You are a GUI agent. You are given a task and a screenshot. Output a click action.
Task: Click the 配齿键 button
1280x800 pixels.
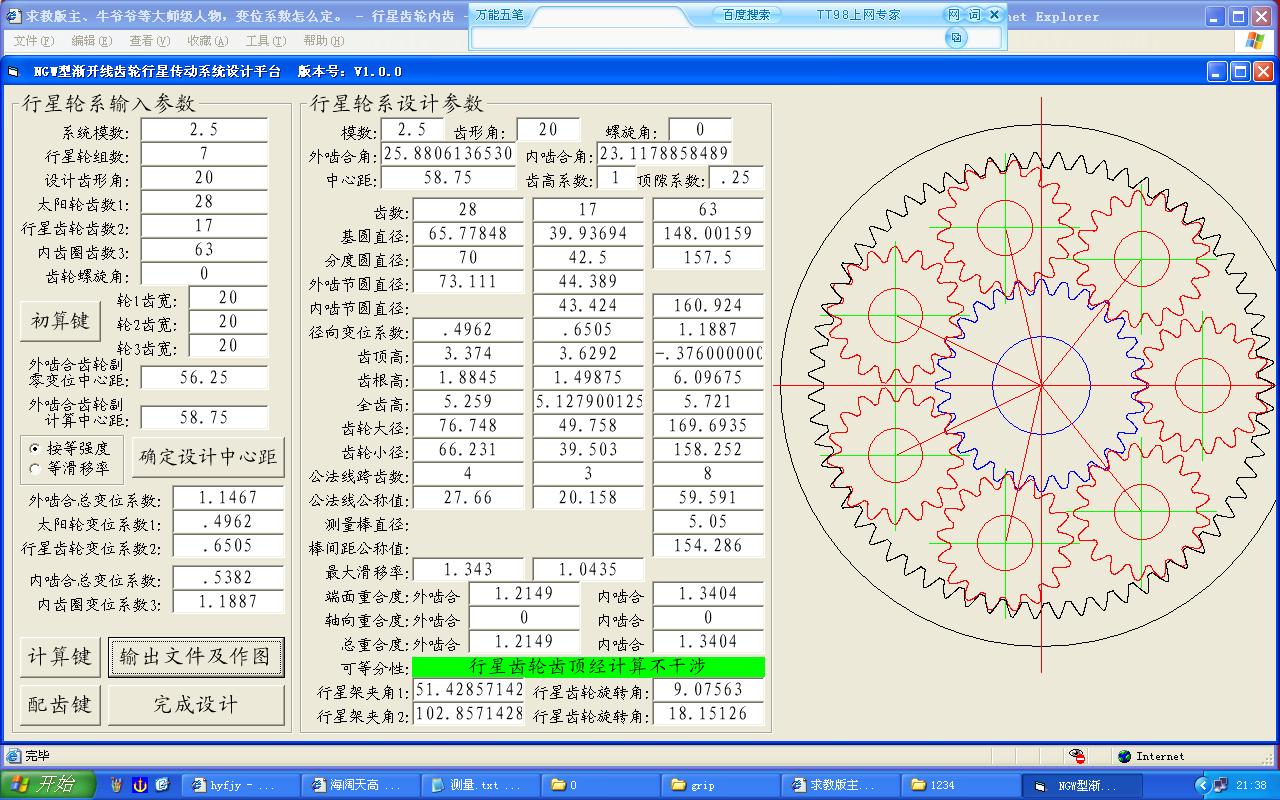(x=60, y=705)
